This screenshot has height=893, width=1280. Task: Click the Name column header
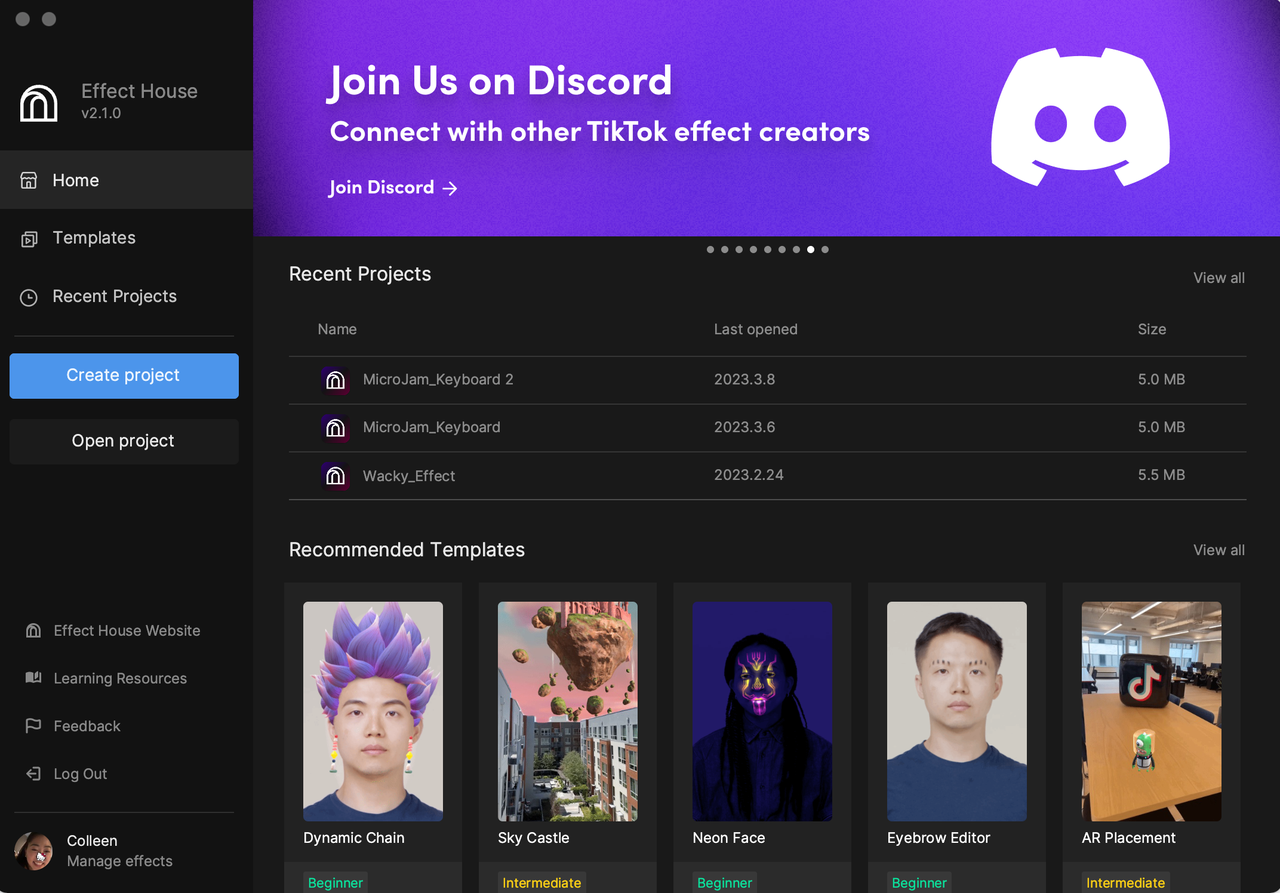[x=337, y=329]
